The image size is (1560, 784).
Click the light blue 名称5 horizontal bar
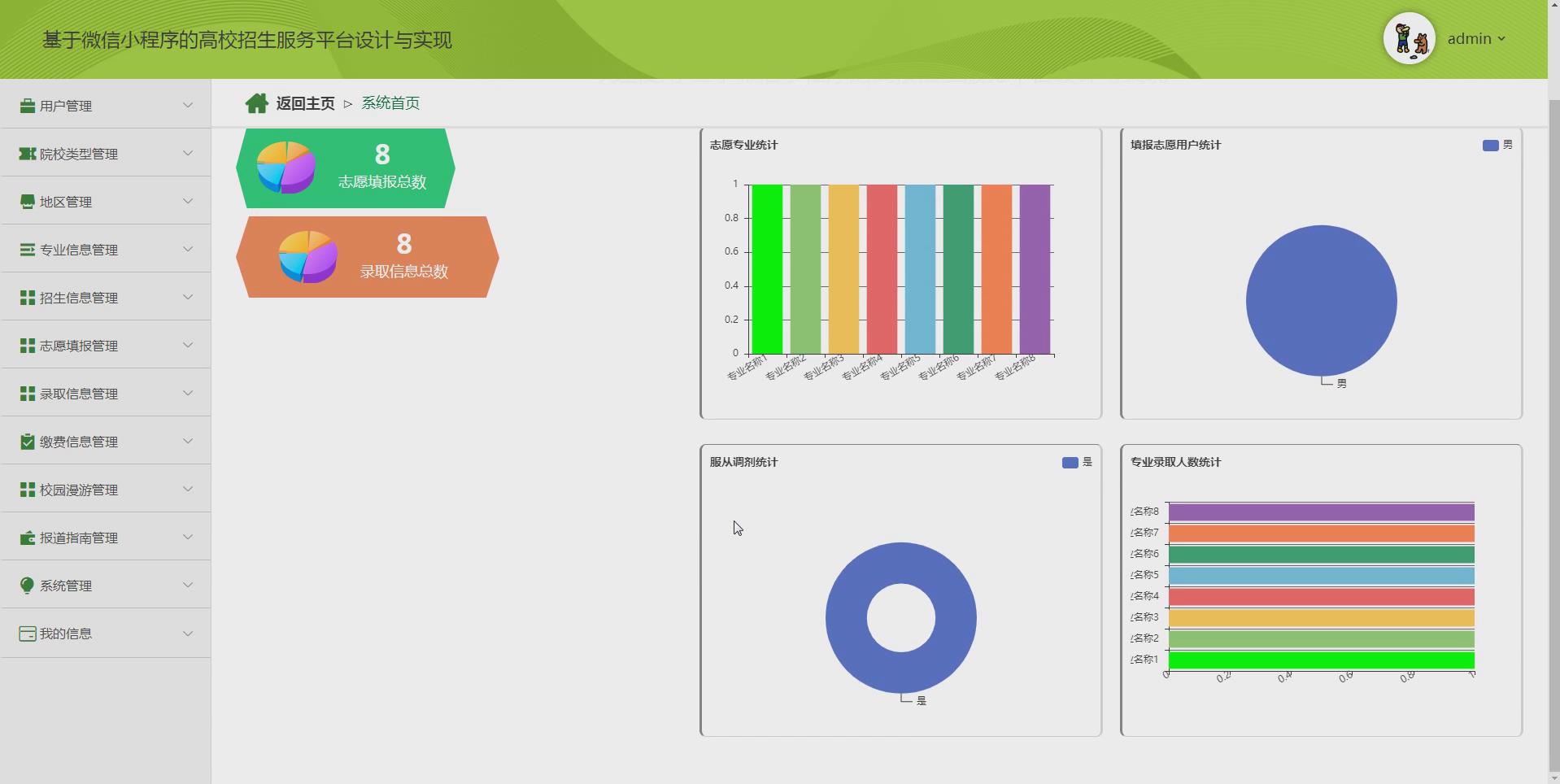pyautogui.click(x=1321, y=575)
